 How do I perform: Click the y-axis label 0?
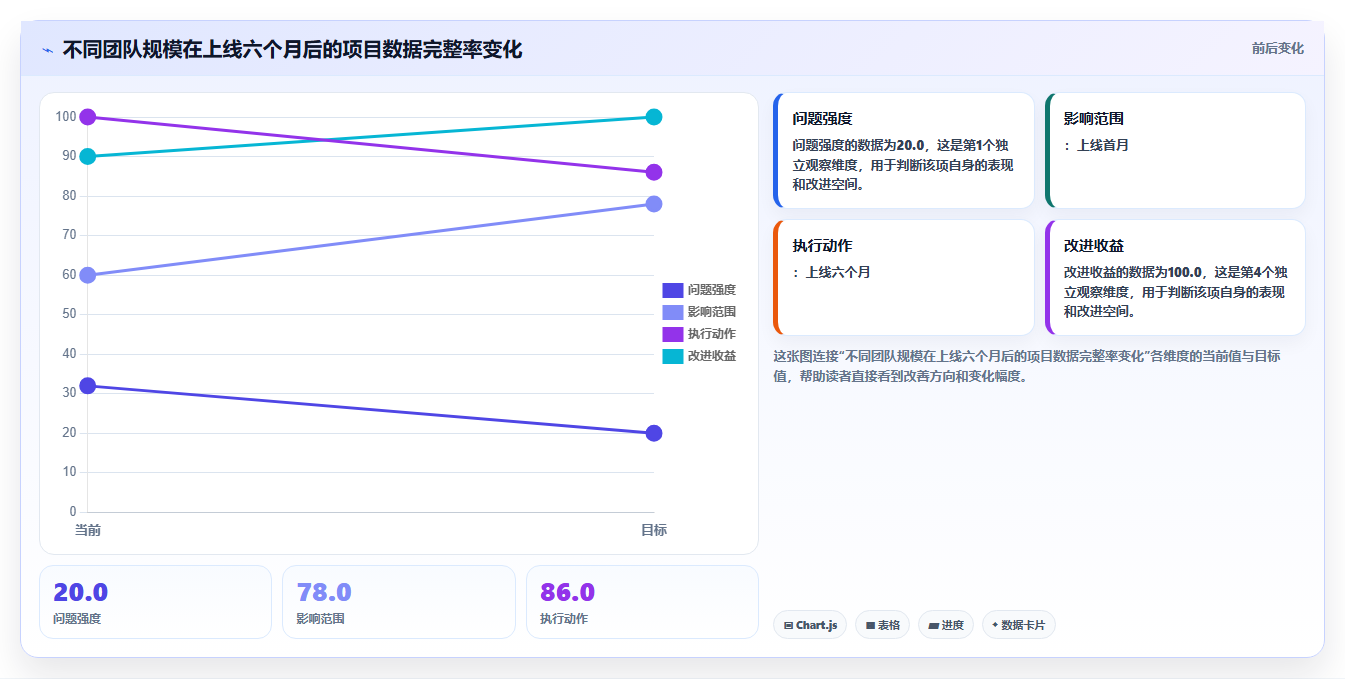click(x=73, y=512)
